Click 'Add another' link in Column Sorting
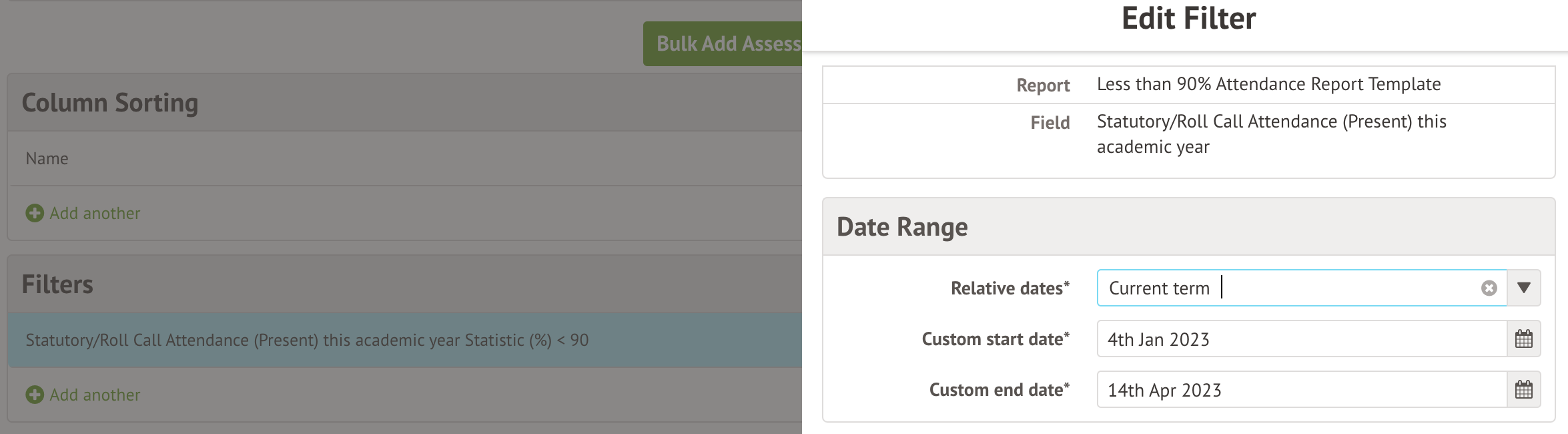This screenshot has height=434, width=1568. pos(95,214)
